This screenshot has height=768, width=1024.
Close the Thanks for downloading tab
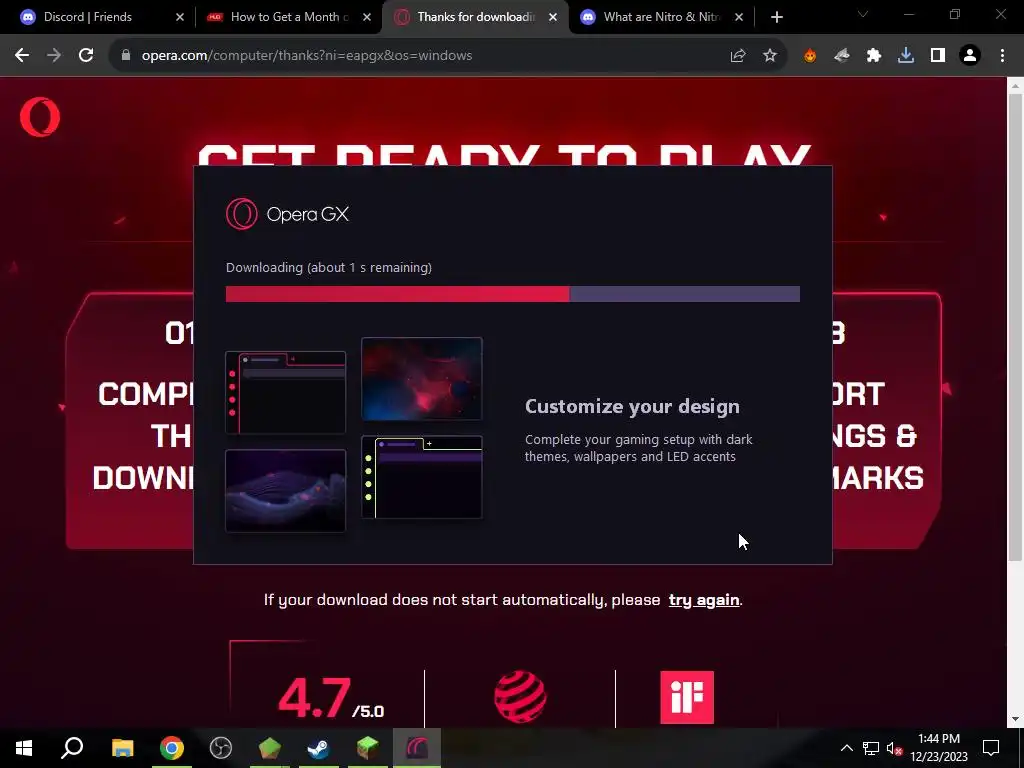[x=553, y=17]
